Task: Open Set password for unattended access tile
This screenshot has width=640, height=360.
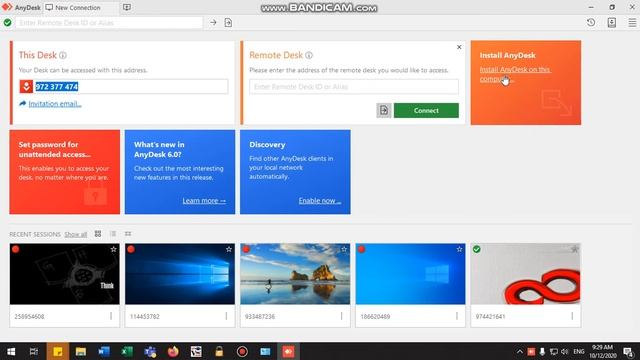Action: tap(64, 172)
